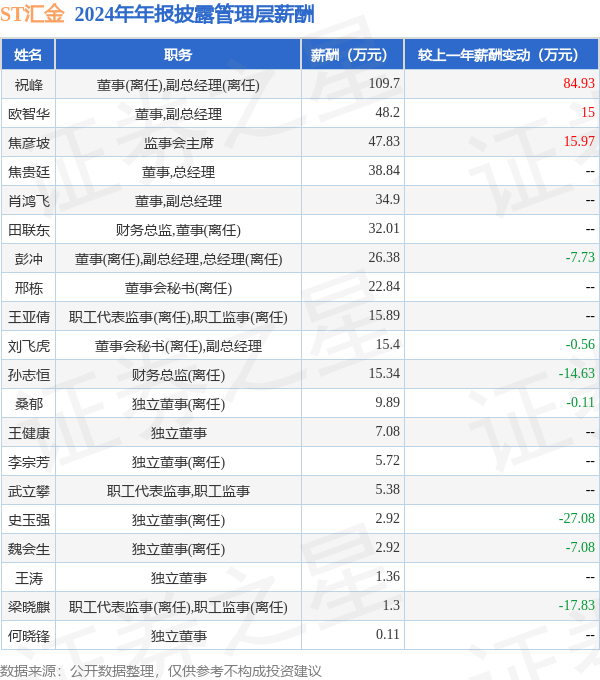
Task: Click the name cell 邢栋
Action: [x=29, y=288]
